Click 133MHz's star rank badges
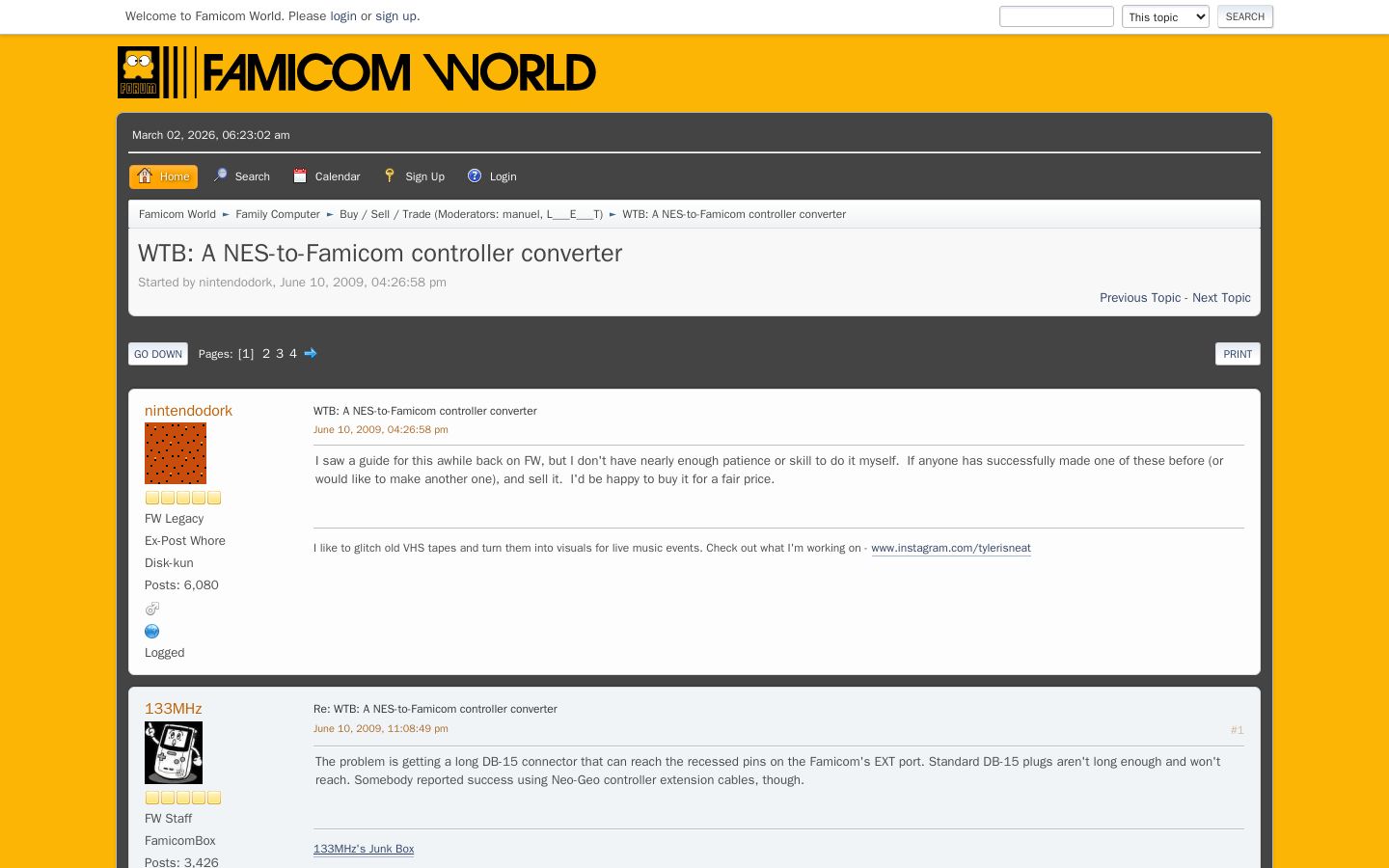This screenshot has width=1389, height=868. [x=183, y=798]
